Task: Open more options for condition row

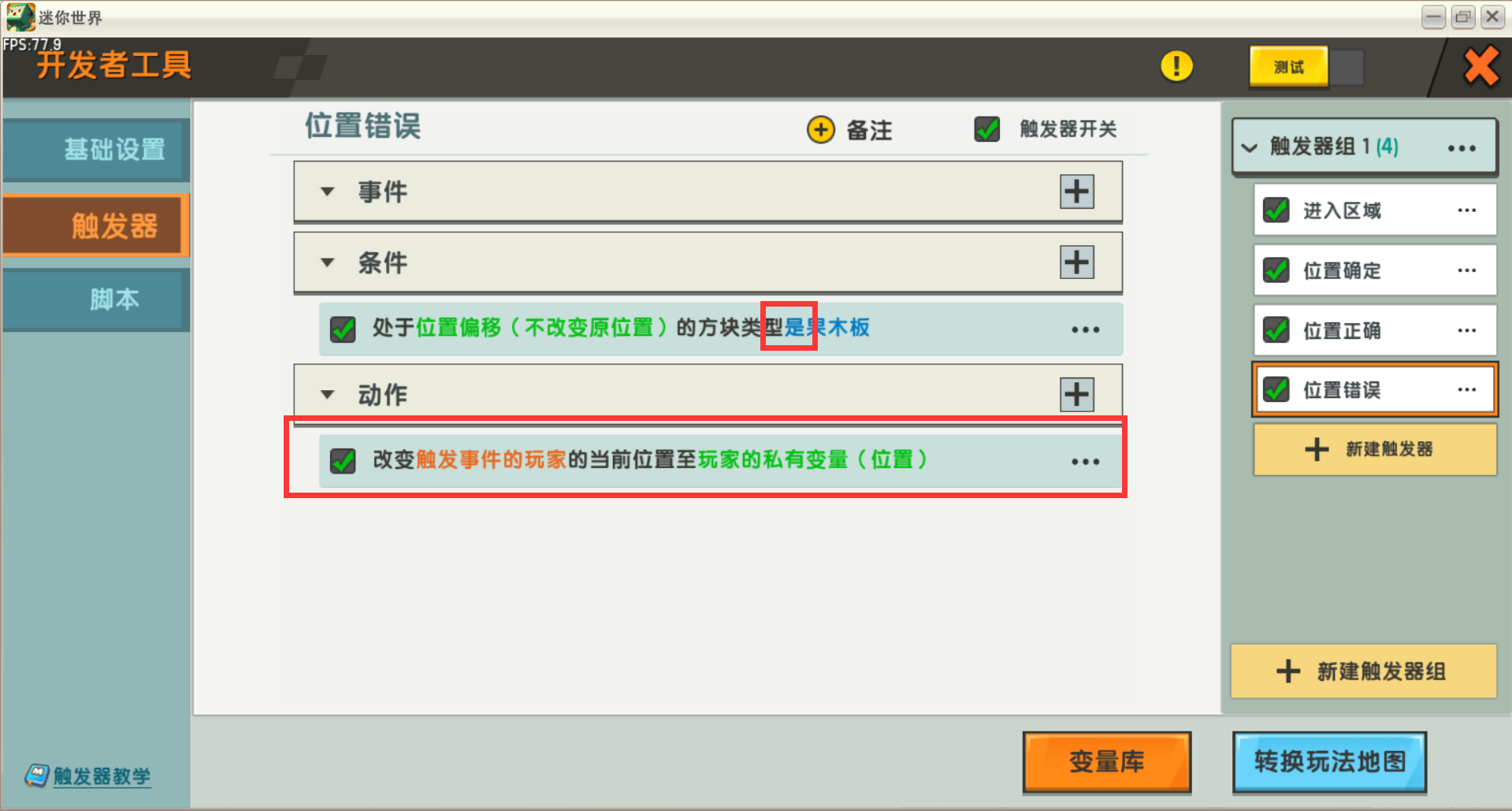Action: click(1086, 329)
